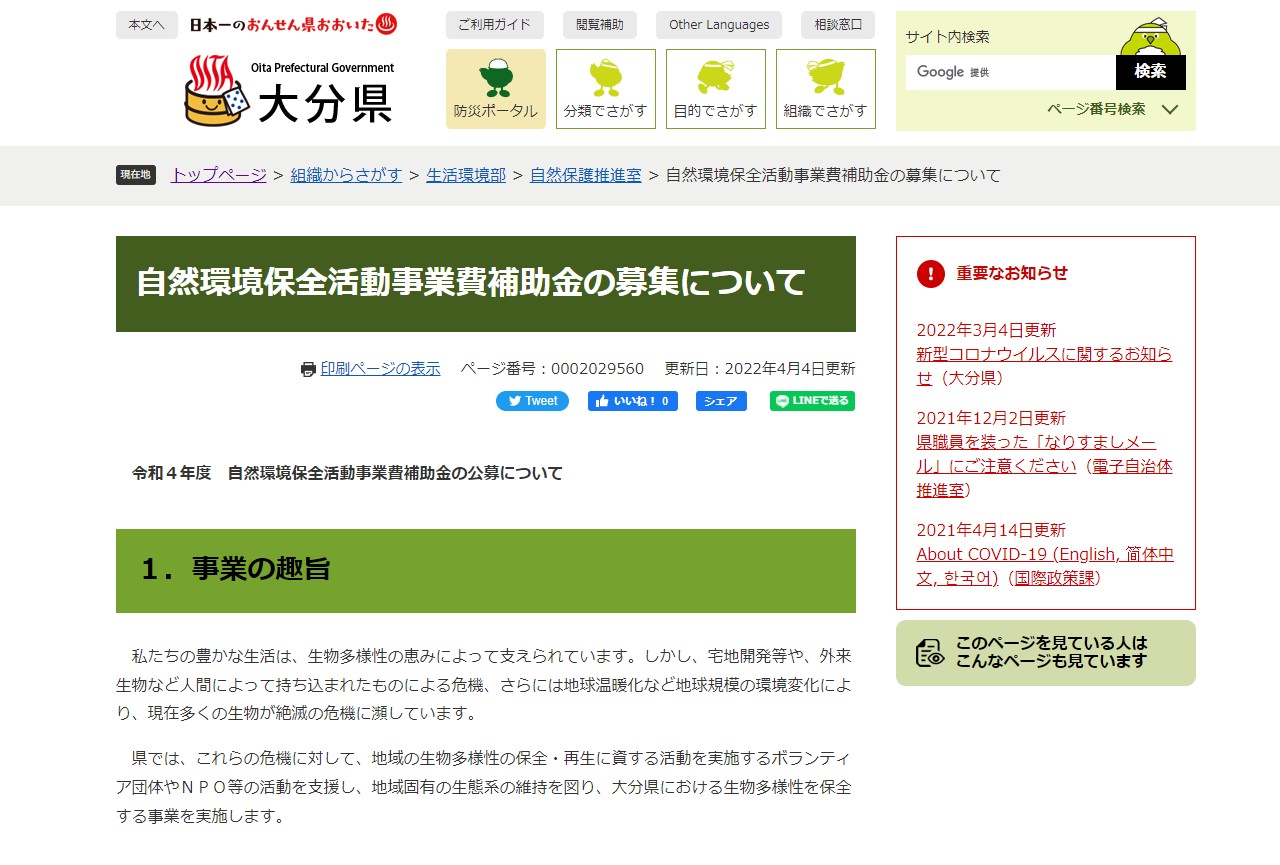1280x865 pixels.
Task: Send page with LINEで送る button
Action: click(x=812, y=401)
